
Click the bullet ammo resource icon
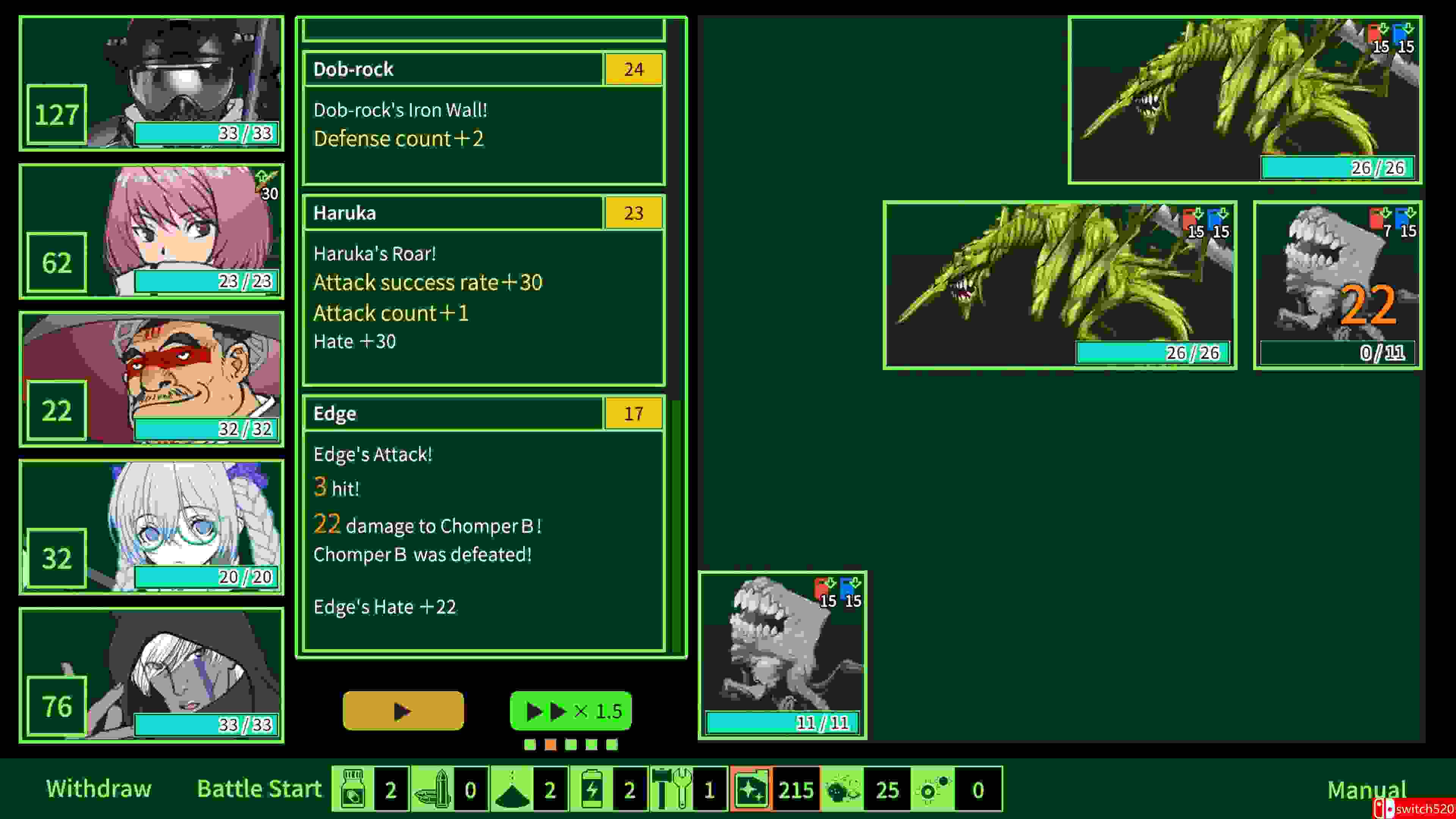(x=432, y=789)
